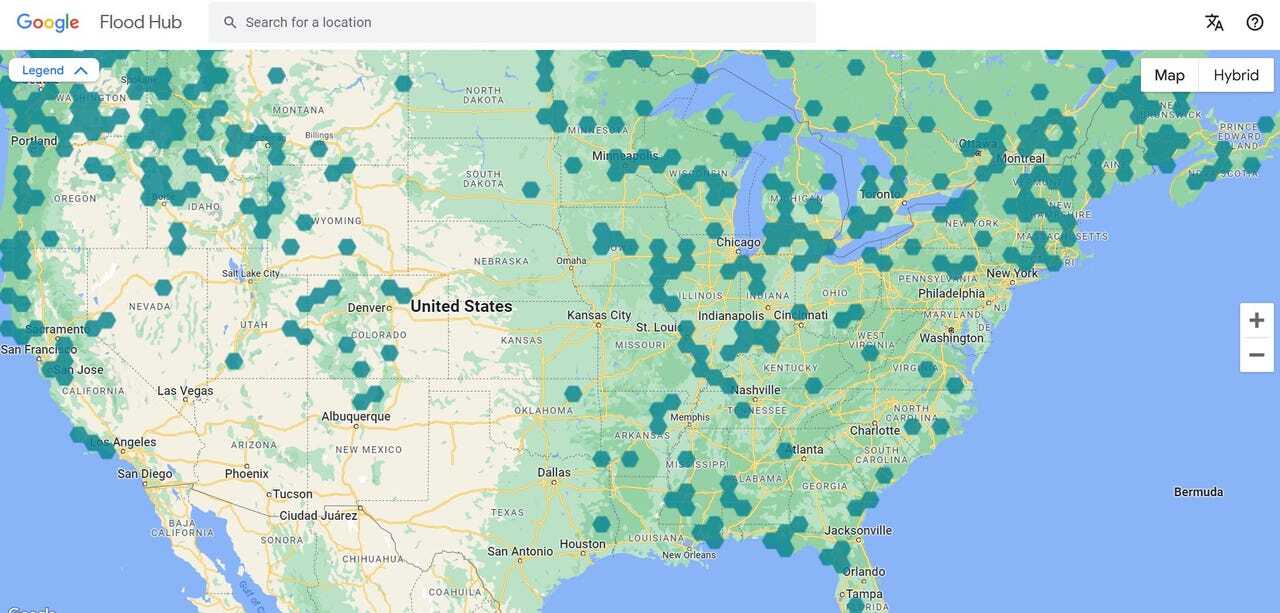Click the Orlando label

tap(863, 572)
